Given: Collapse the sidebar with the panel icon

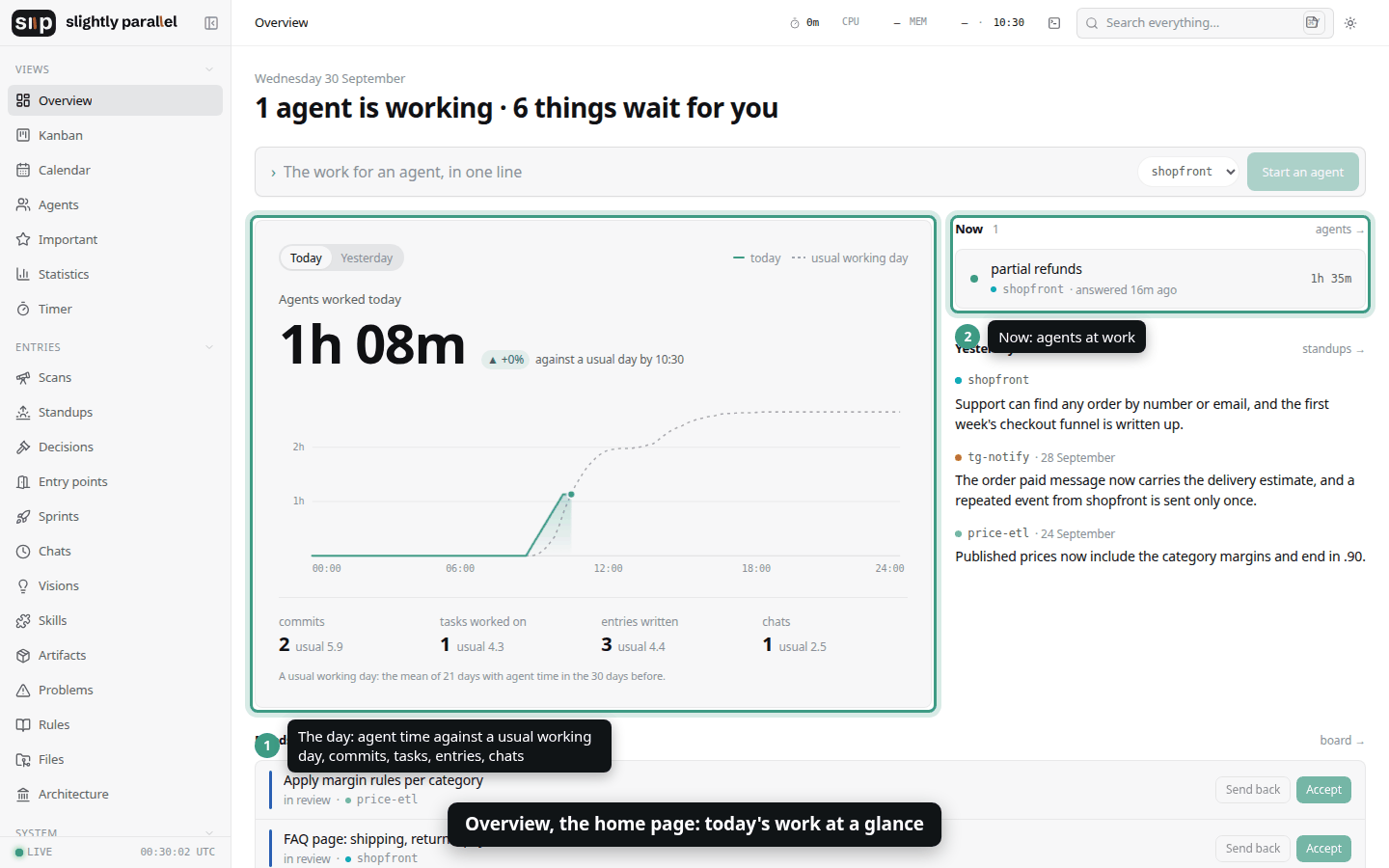Looking at the screenshot, I should pos(211,23).
